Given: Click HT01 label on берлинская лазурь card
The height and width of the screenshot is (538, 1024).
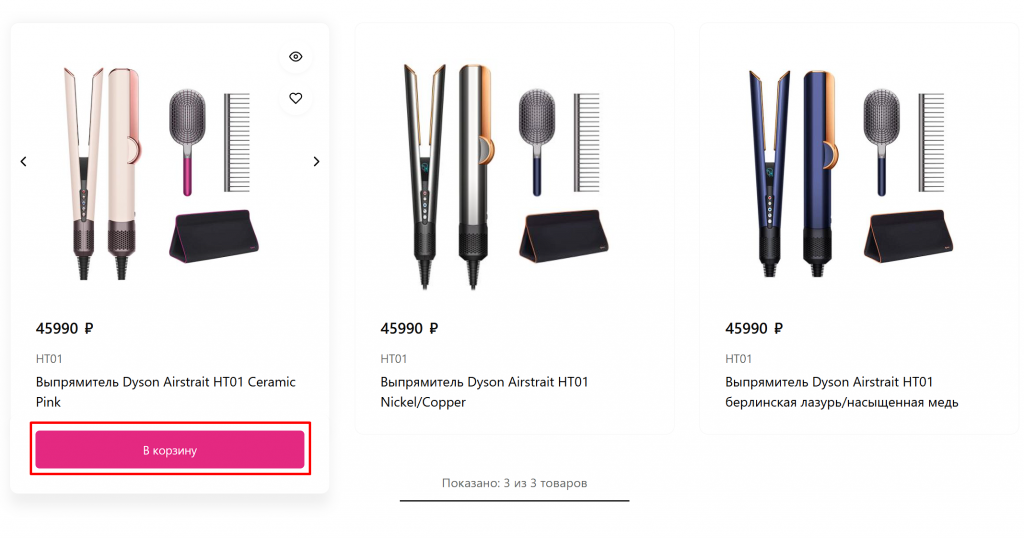Looking at the screenshot, I should (x=739, y=358).
